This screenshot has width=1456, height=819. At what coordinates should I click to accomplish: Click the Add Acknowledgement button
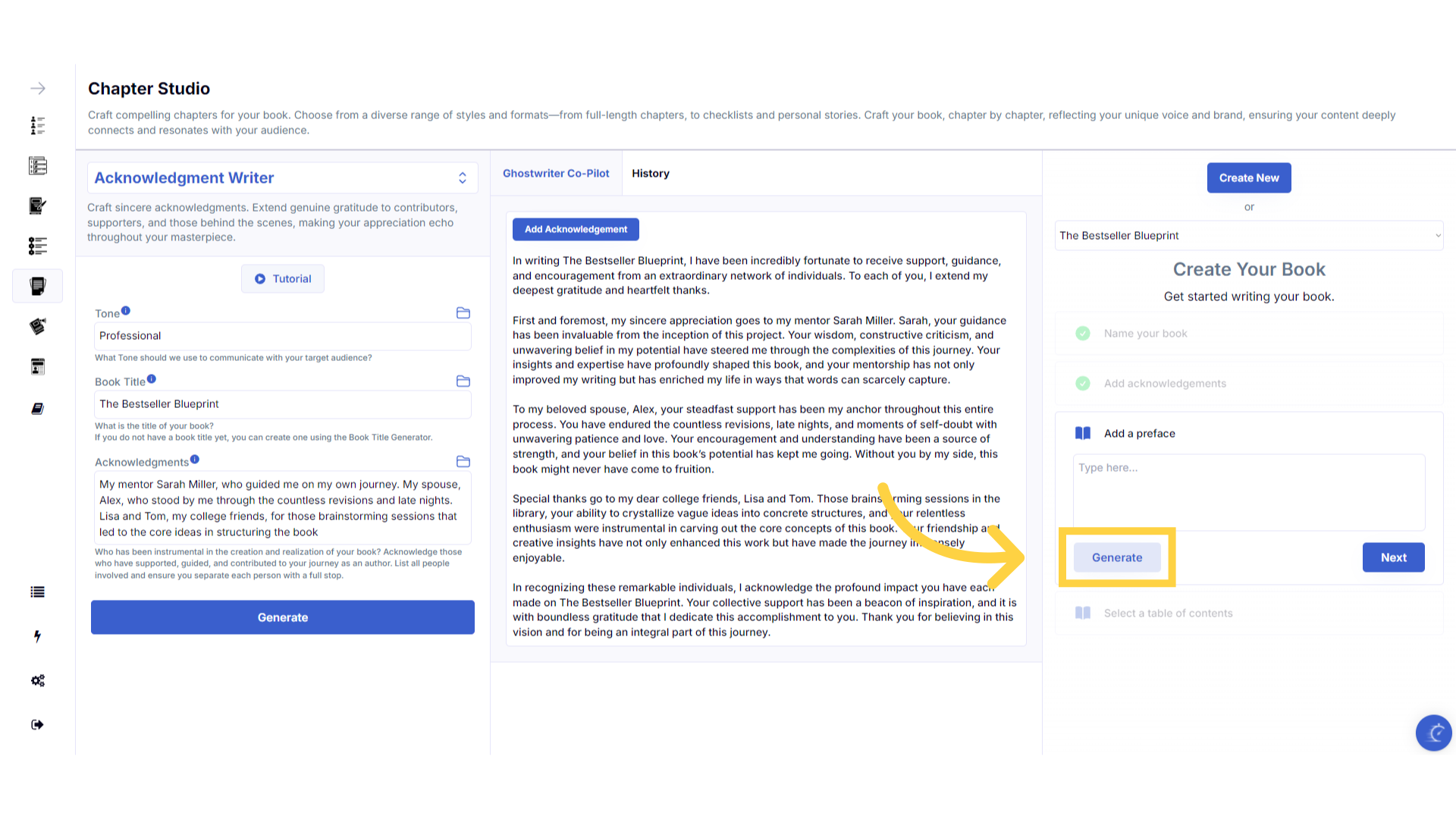576,229
